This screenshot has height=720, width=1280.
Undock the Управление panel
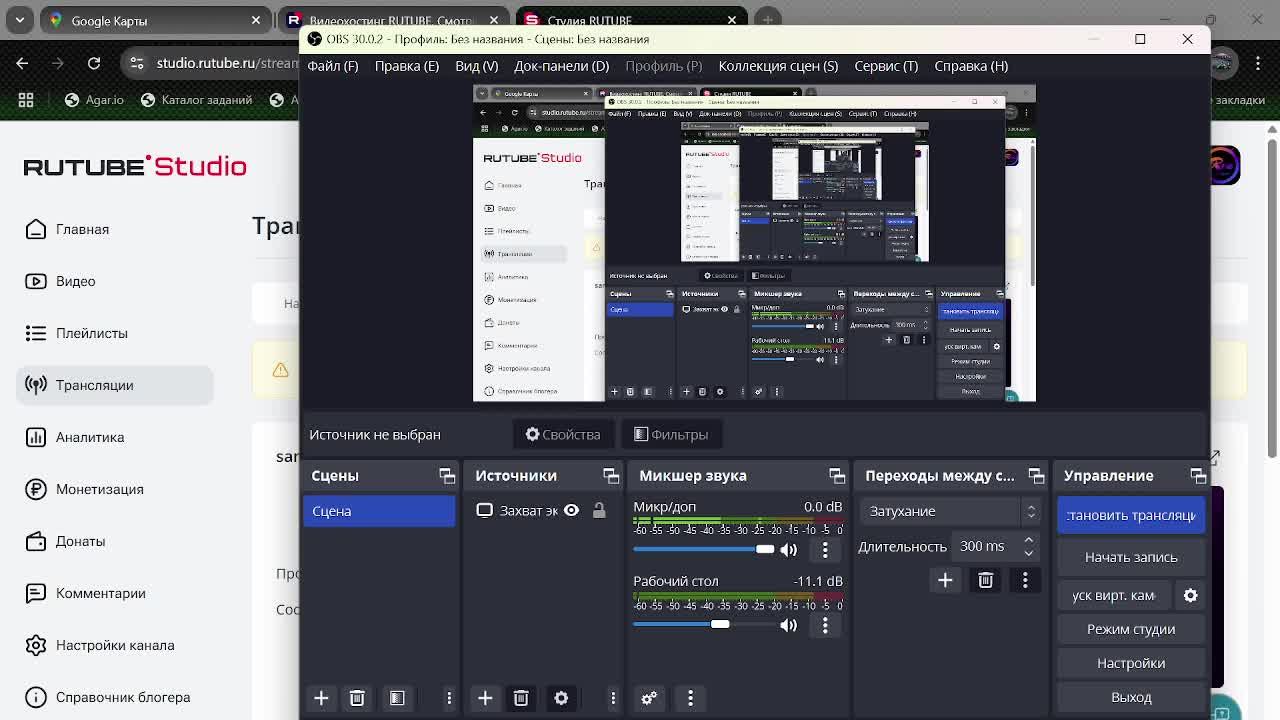click(x=1198, y=476)
